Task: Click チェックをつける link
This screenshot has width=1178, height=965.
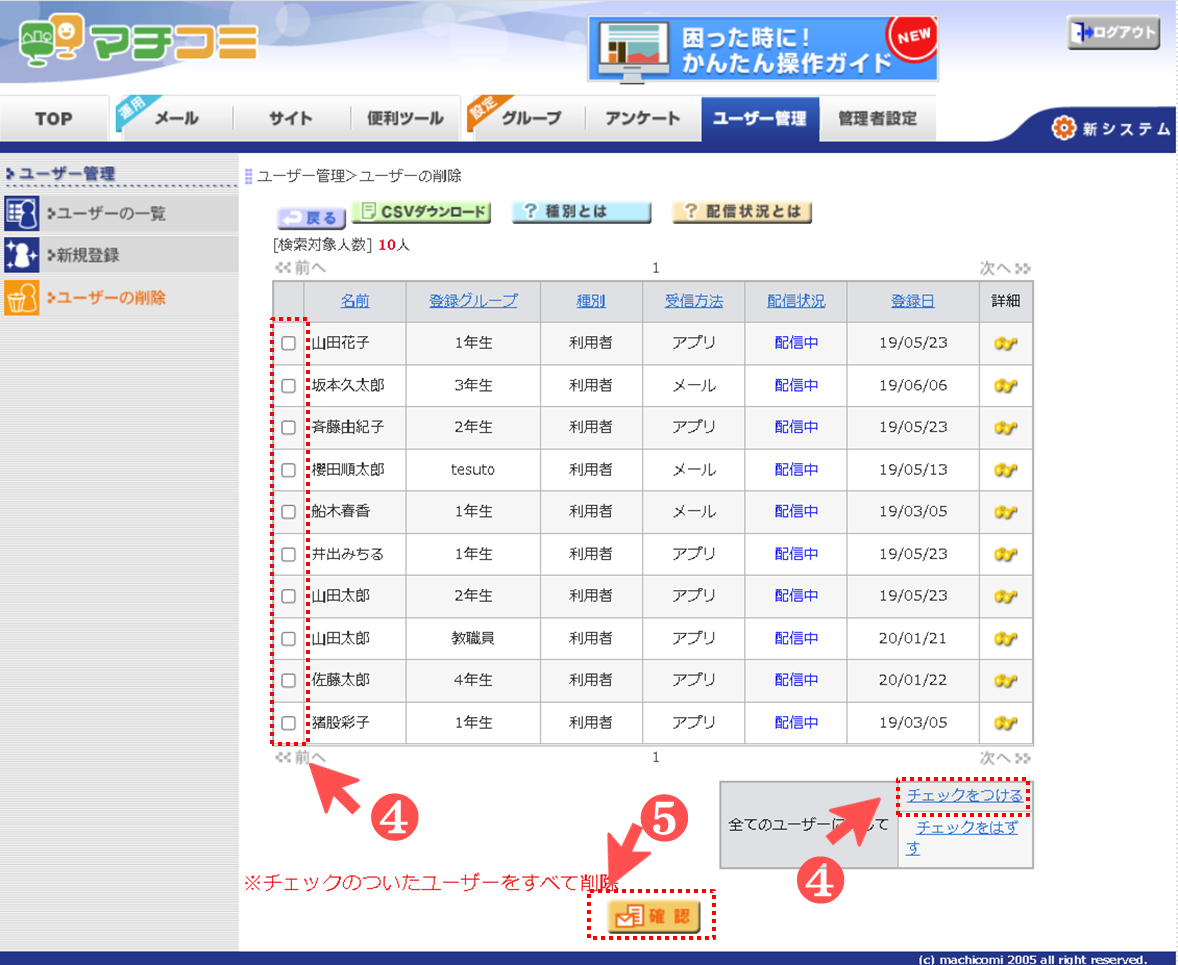Action: tap(964, 796)
